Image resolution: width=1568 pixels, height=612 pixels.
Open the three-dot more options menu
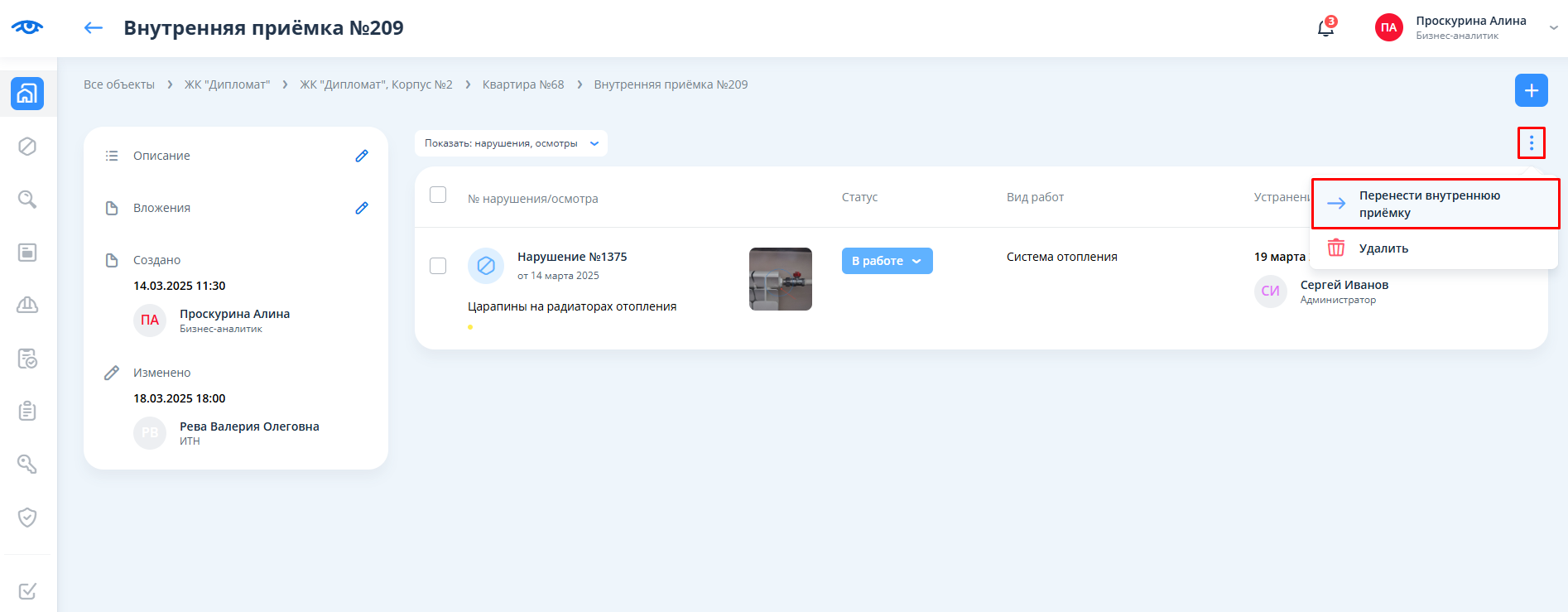pos(1531,143)
